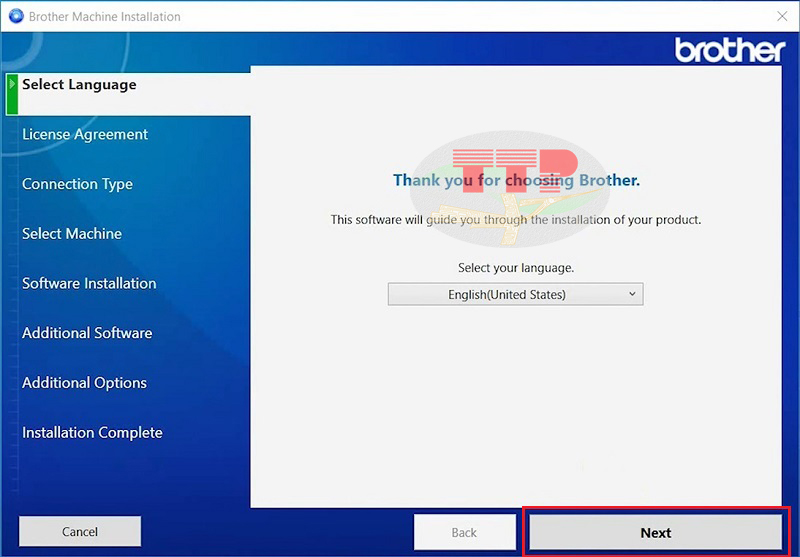
Task: Select the Additional Software step
Action: tap(87, 333)
